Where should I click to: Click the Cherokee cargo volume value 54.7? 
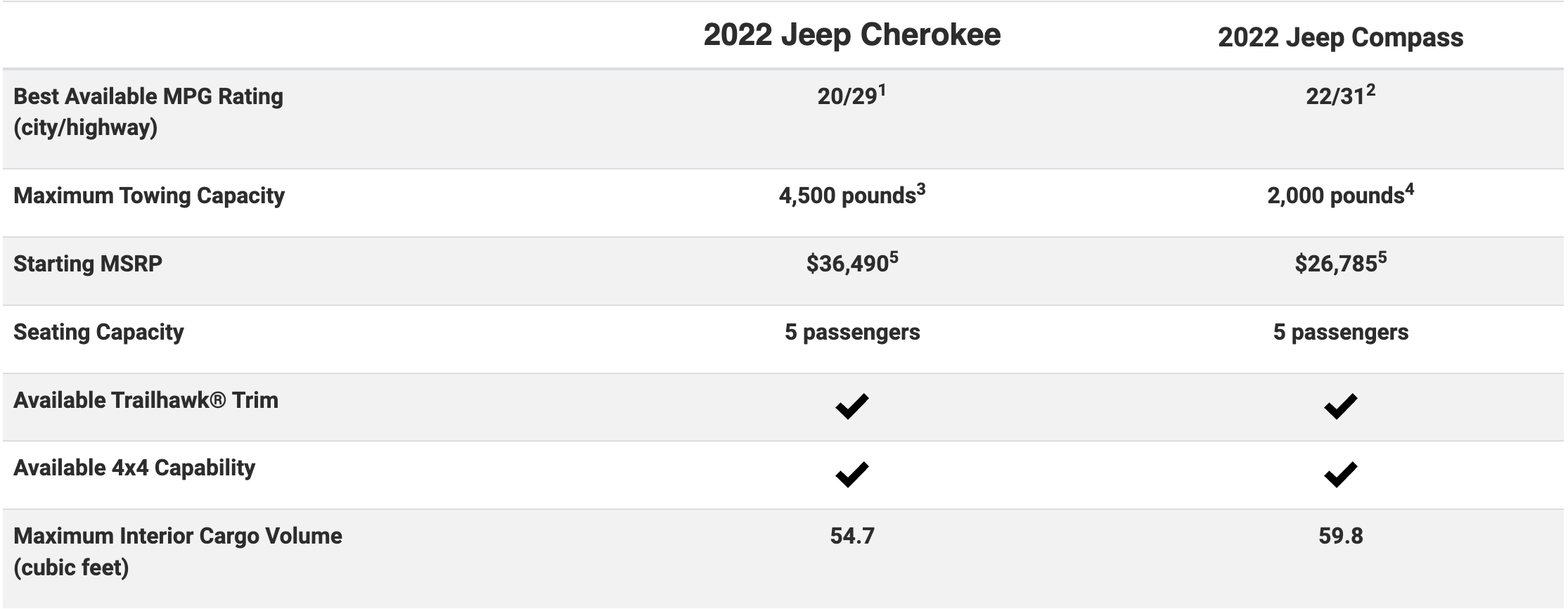(x=852, y=537)
